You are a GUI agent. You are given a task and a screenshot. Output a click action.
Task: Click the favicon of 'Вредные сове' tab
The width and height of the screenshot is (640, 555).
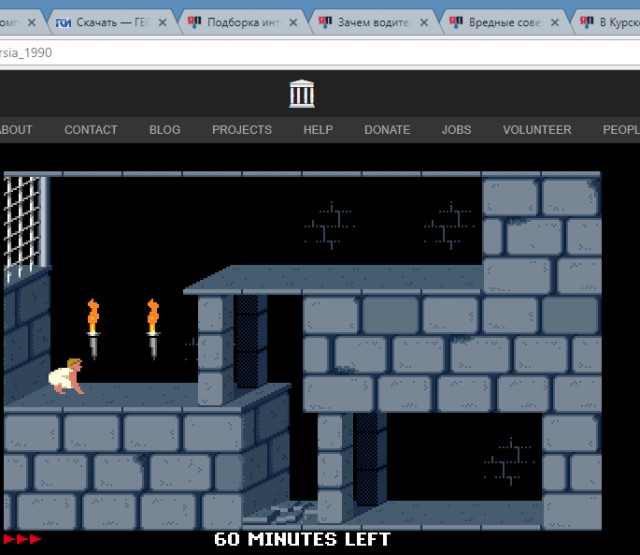(x=456, y=22)
